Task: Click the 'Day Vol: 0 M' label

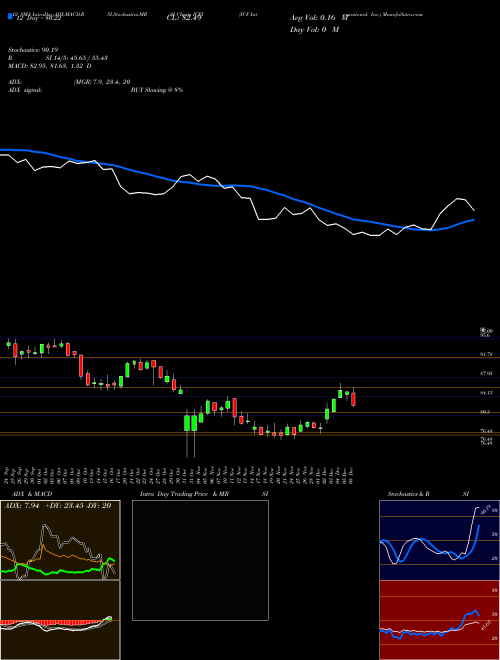Action: point(314,30)
